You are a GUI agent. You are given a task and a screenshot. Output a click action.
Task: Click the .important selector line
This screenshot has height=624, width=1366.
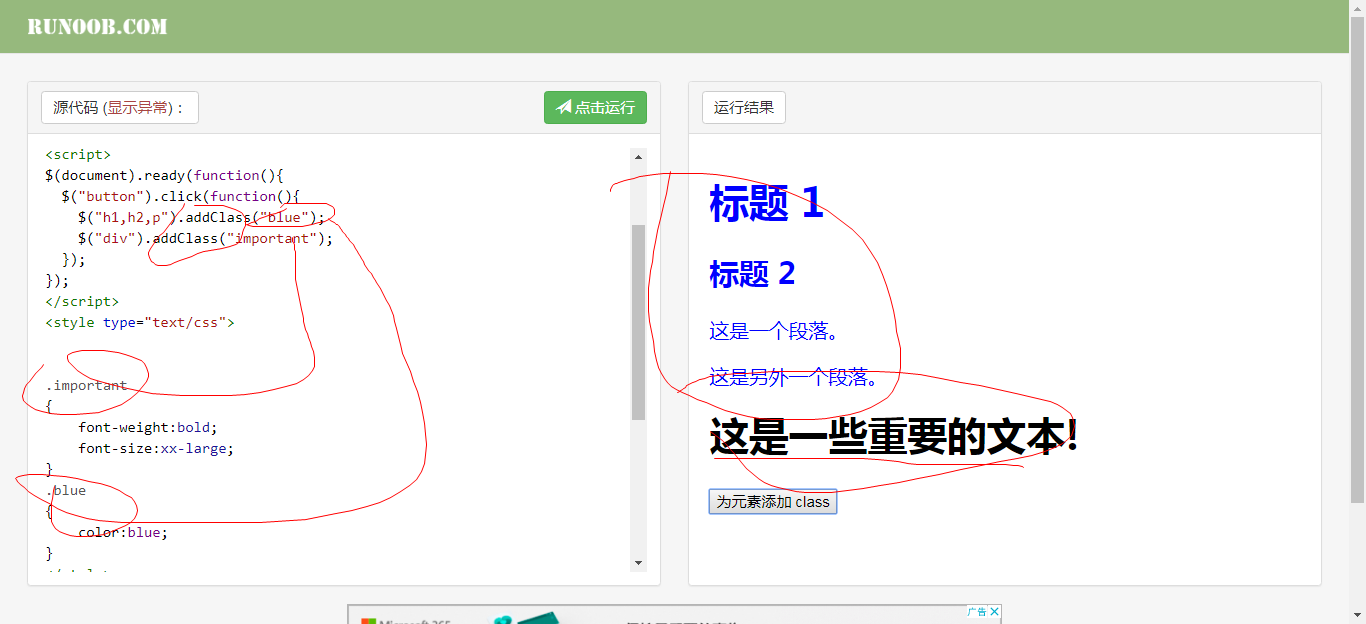[x=86, y=386]
